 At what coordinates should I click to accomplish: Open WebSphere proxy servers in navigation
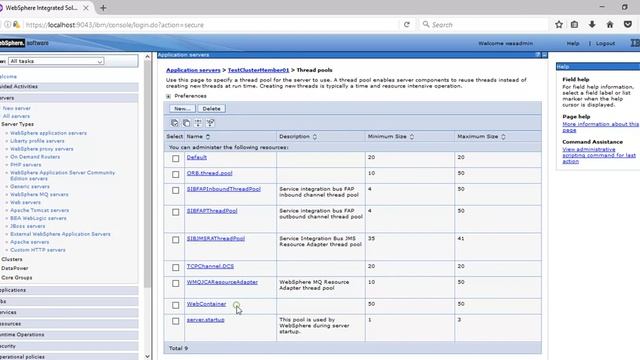42,149
